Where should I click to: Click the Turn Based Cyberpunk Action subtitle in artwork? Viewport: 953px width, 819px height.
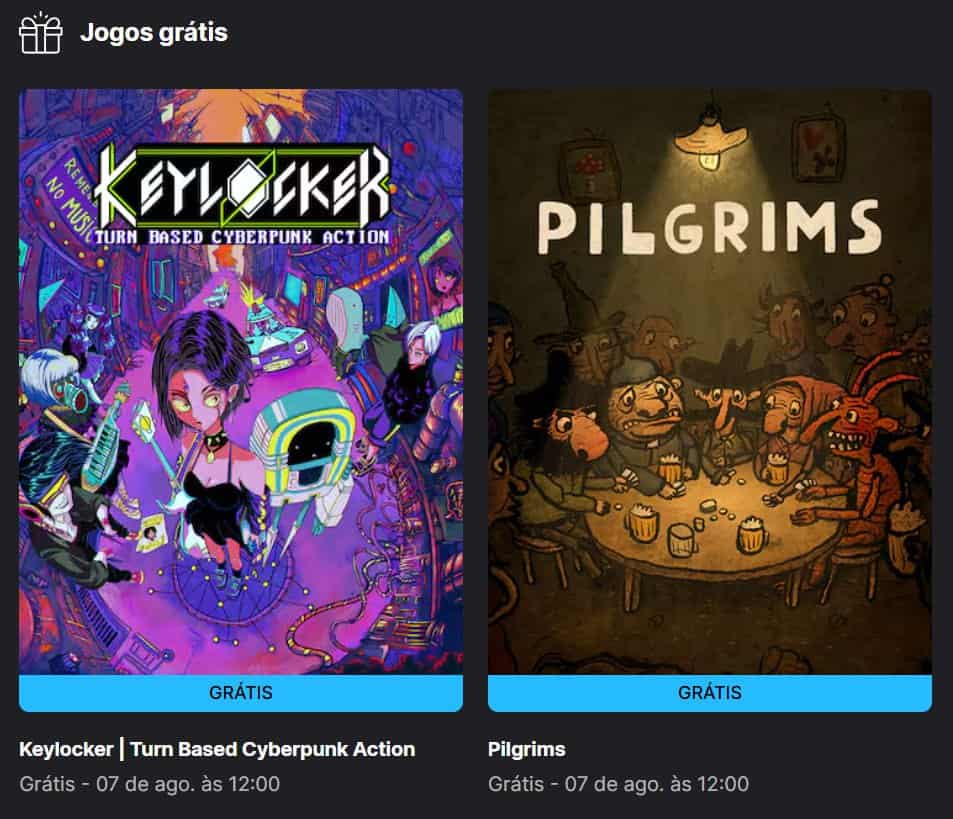coord(242,236)
